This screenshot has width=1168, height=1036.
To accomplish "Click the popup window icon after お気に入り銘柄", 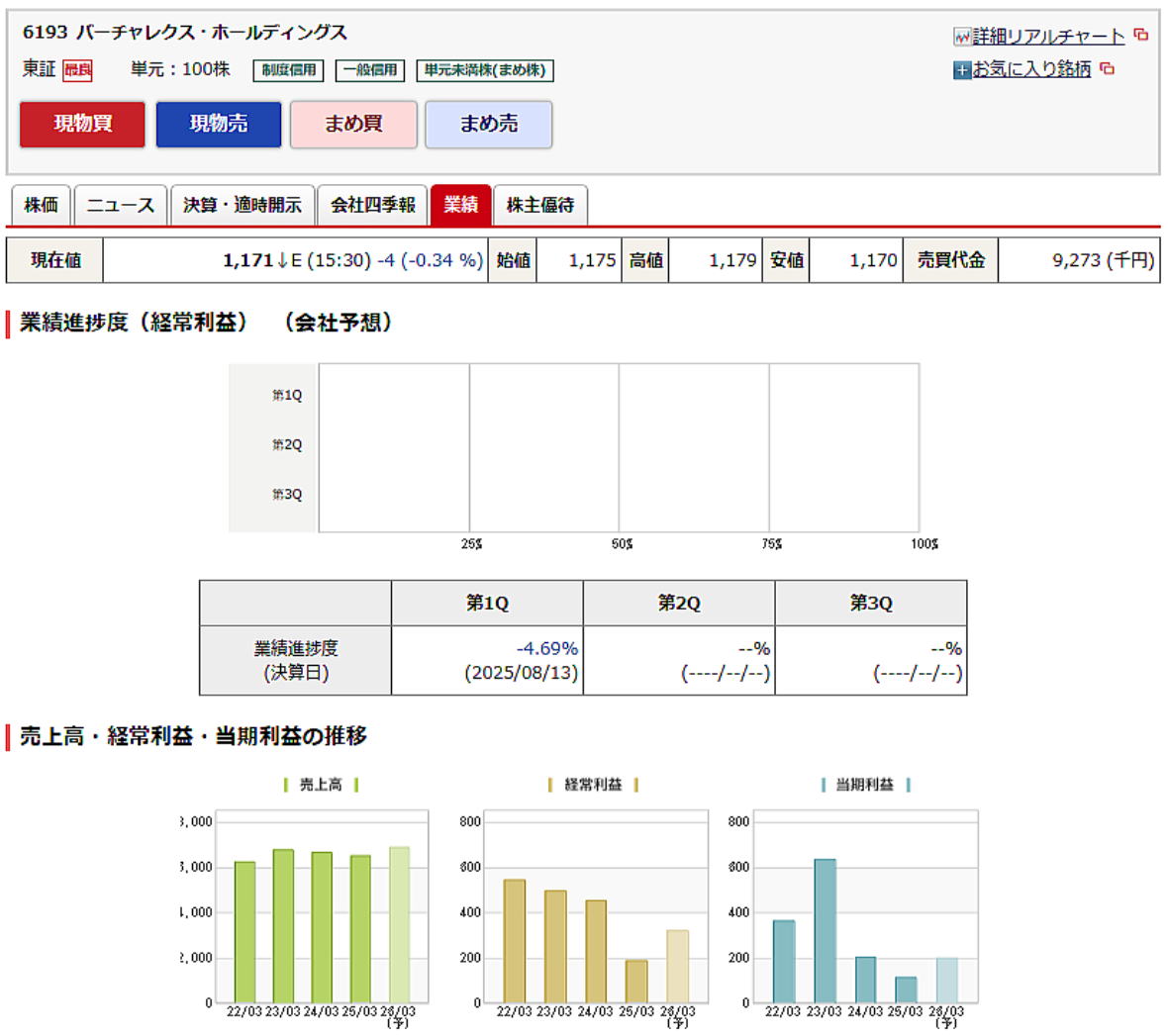I will pos(1108,68).
